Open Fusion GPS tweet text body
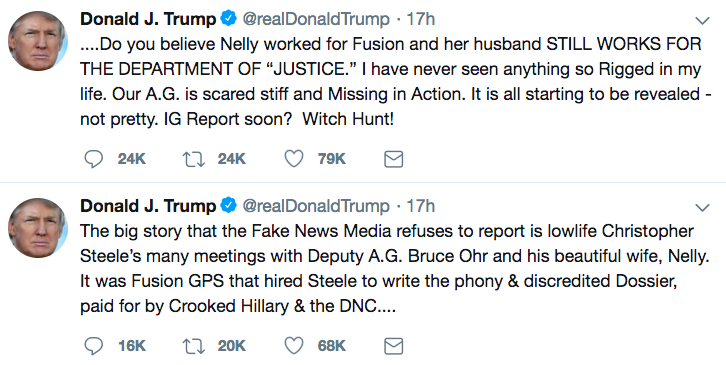This screenshot has width=726, height=365. coord(394,269)
